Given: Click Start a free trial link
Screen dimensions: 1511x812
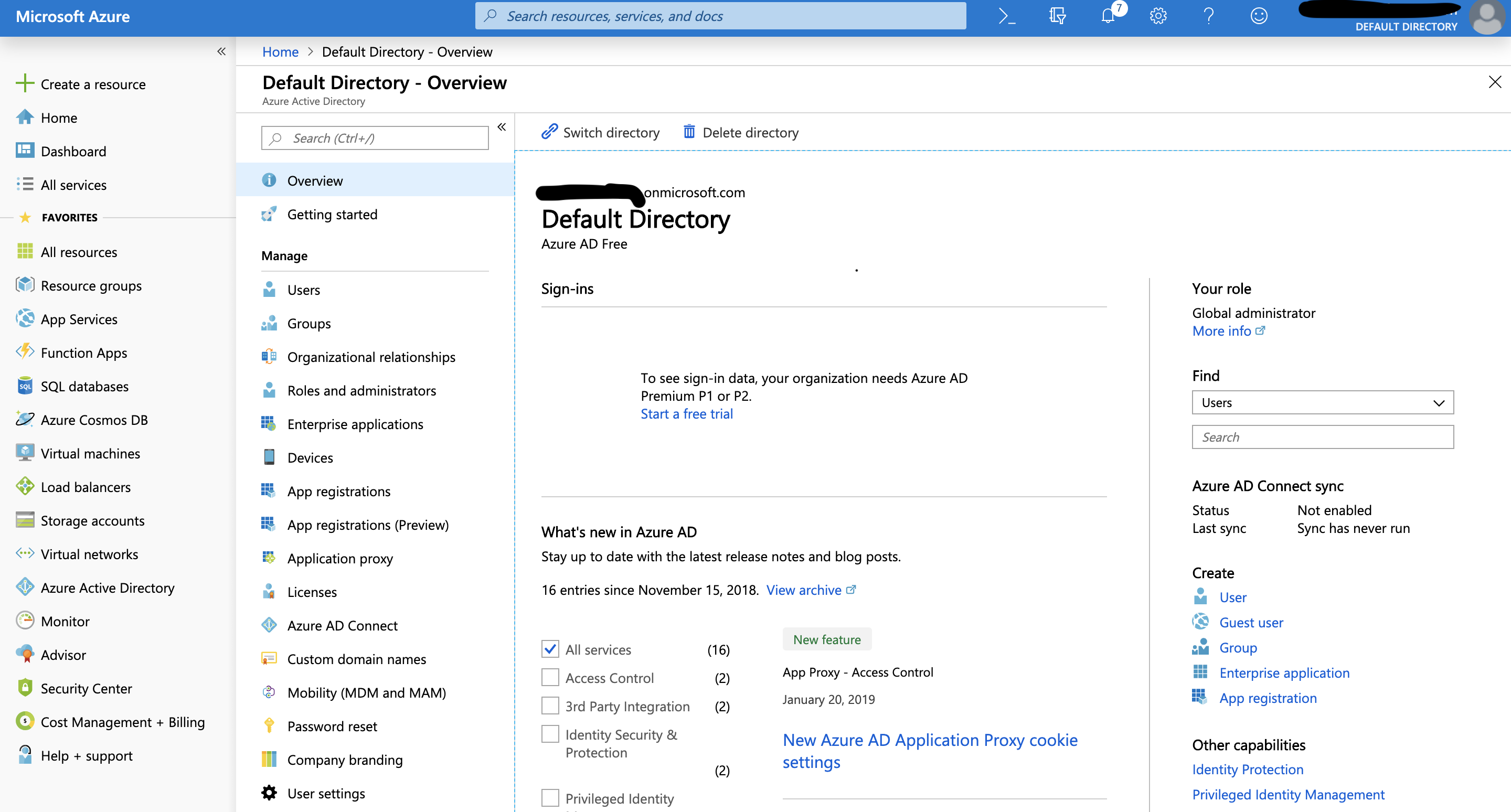Looking at the screenshot, I should (x=687, y=414).
